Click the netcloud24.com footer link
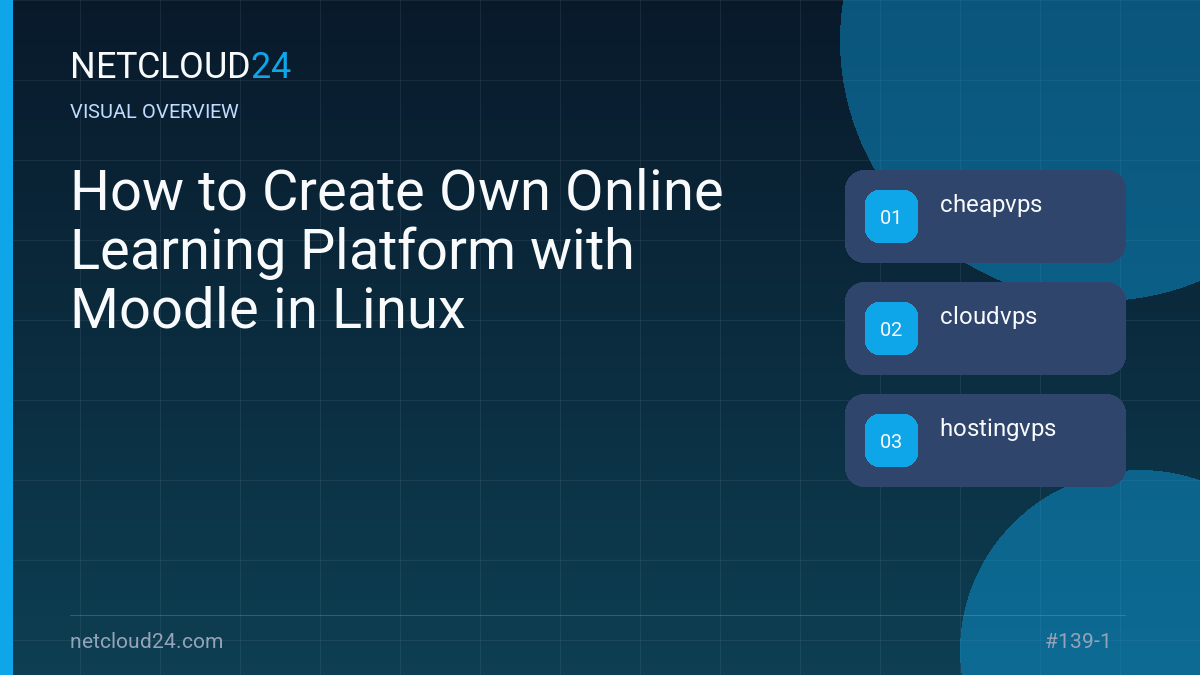Viewport: 1200px width, 675px height. click(147, 641)
